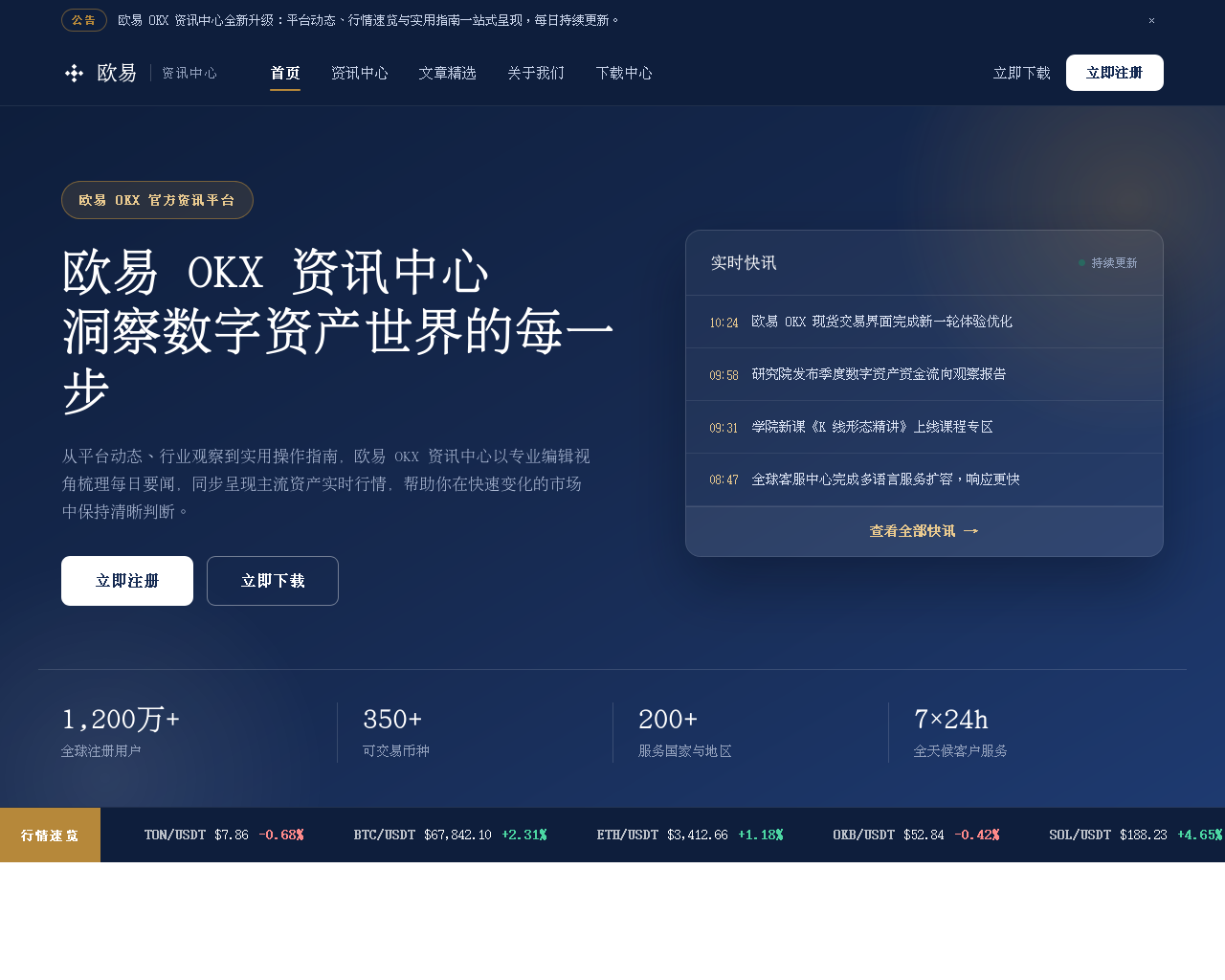Select the BTC/USDT ticker item
1225x980 pixels.
coord(450,835)
